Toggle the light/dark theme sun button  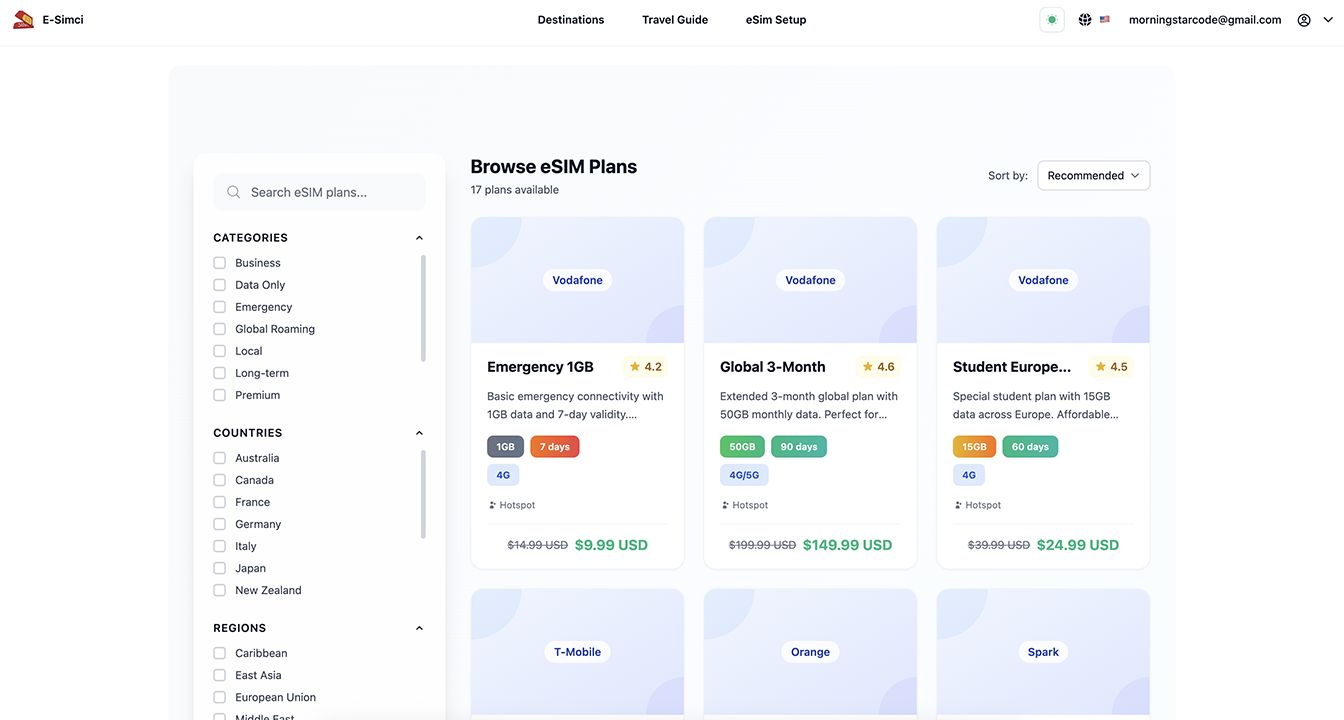[x=1052, y=20]
